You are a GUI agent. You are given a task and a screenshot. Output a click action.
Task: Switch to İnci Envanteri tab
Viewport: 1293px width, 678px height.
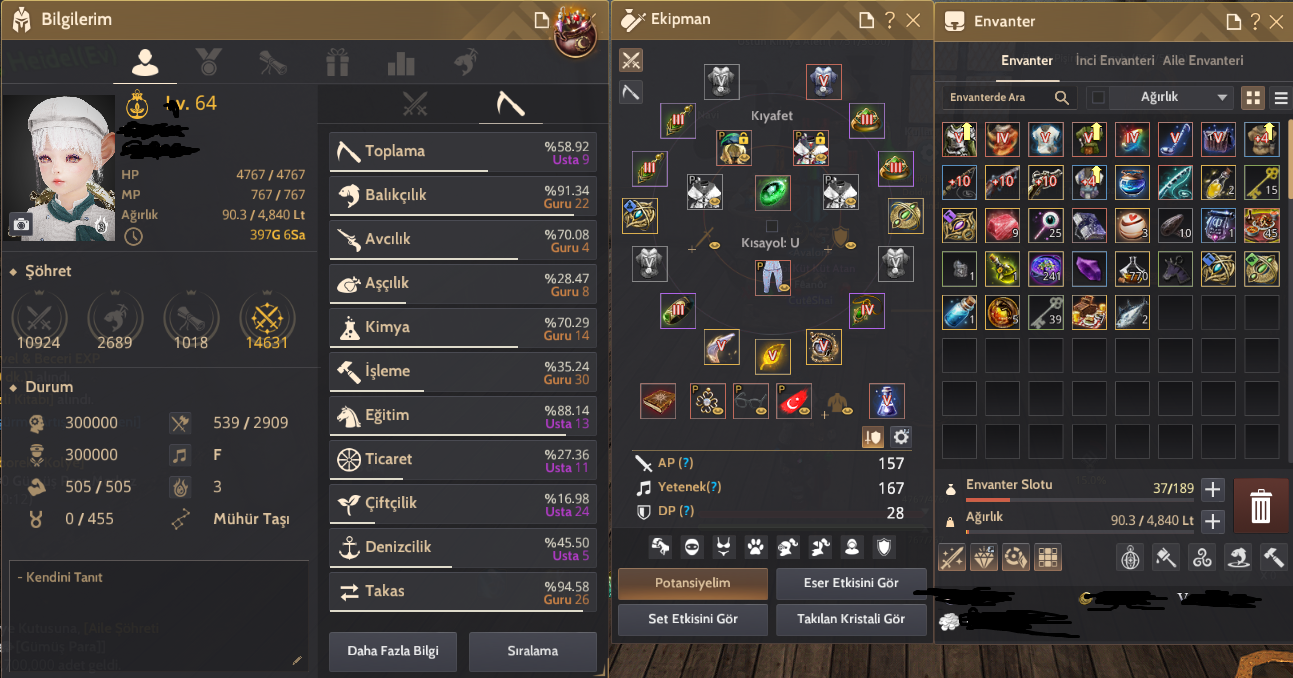pos(1115,61)
